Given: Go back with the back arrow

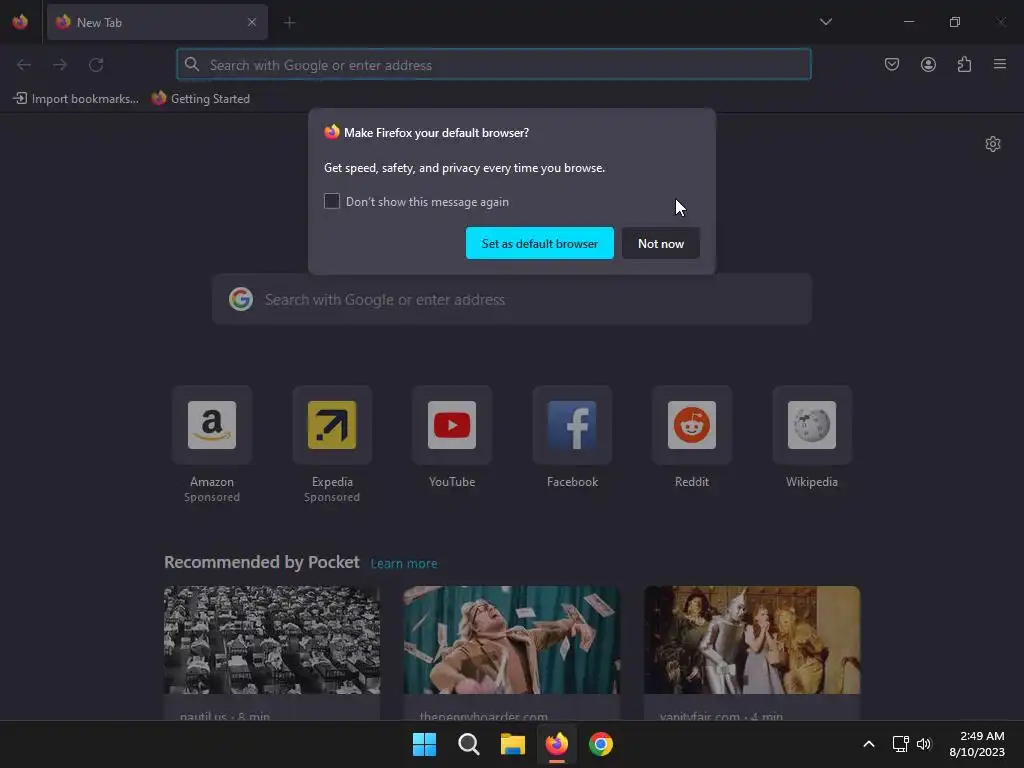Looking at the screenshot, I should (x=24, y=65).
